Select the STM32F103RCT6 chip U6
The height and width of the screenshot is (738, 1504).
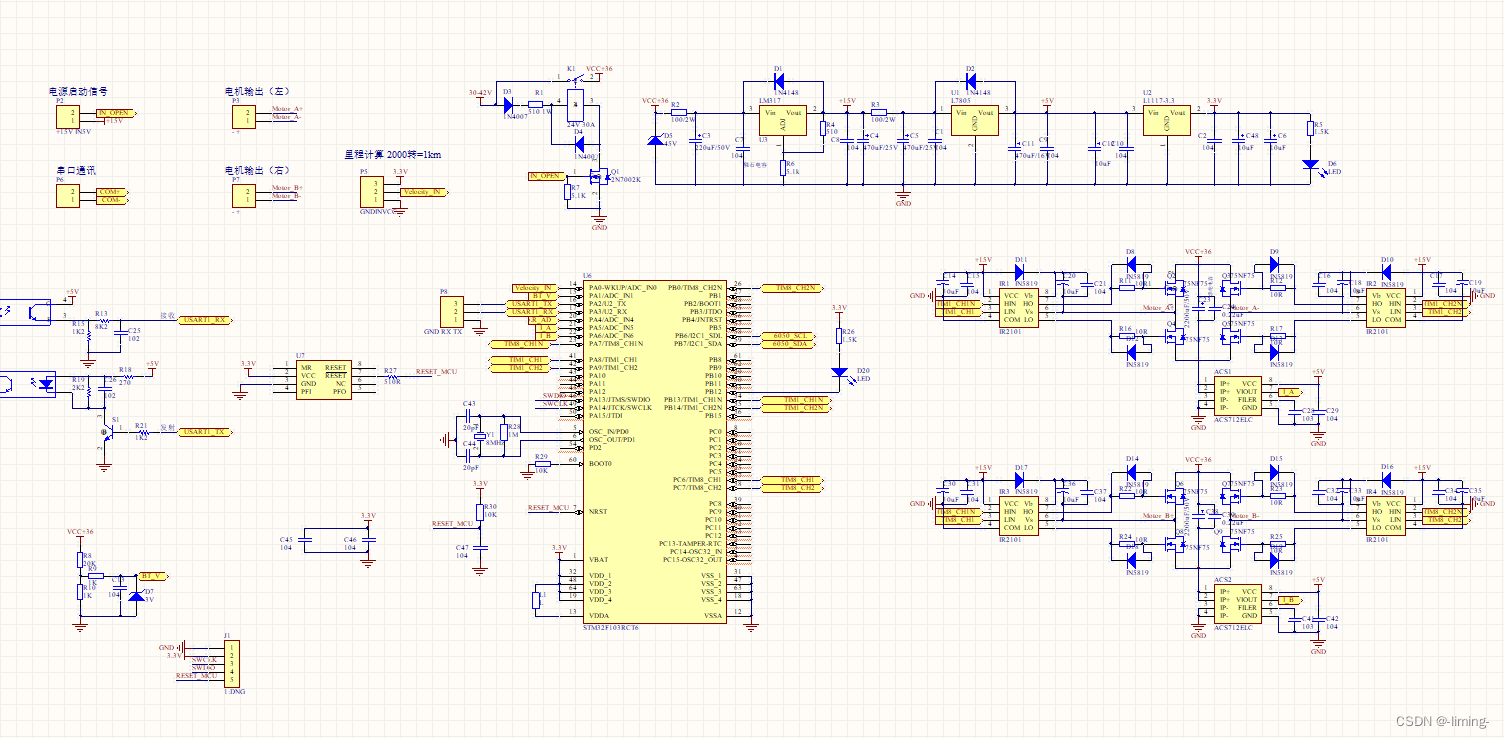pyautogui.click(x=653, y=451)
